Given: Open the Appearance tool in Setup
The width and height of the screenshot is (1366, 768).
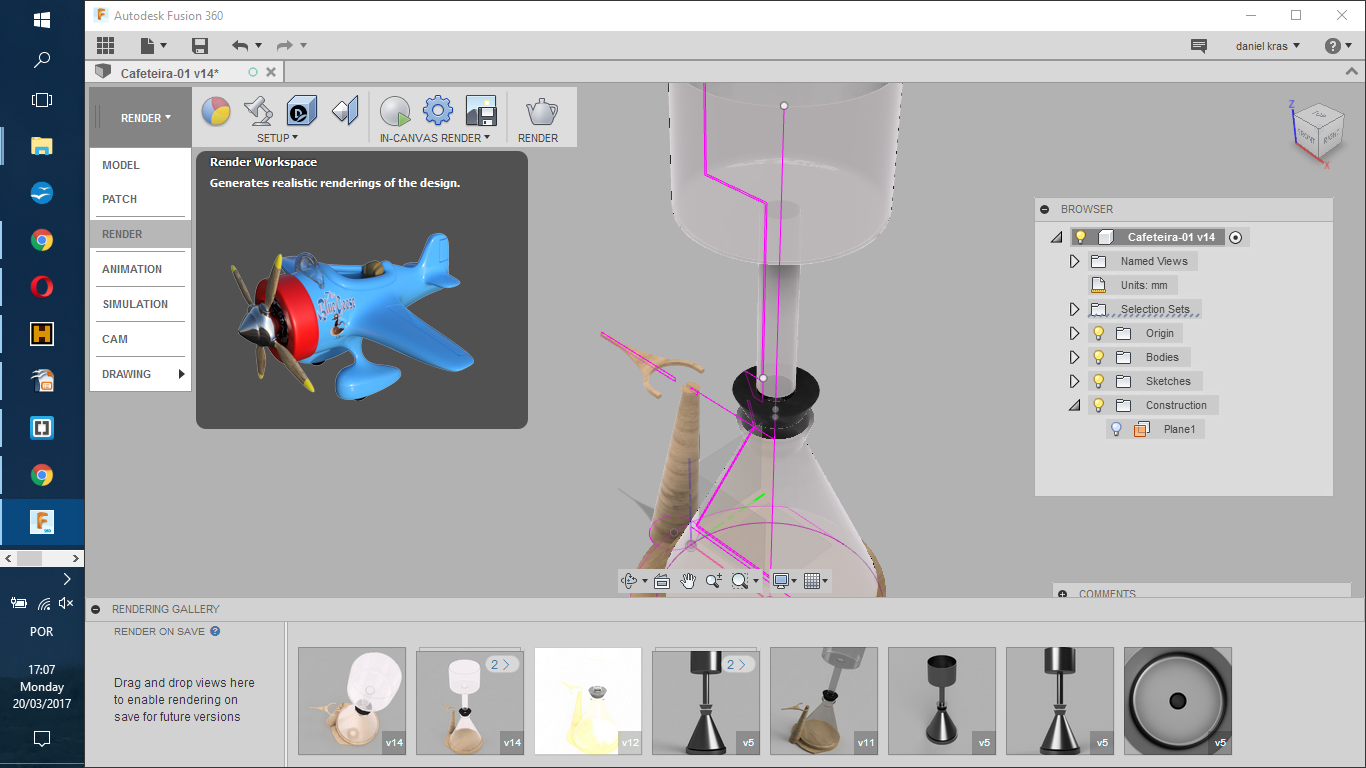Looking at the screenshot, I should [x=216, y=110].
